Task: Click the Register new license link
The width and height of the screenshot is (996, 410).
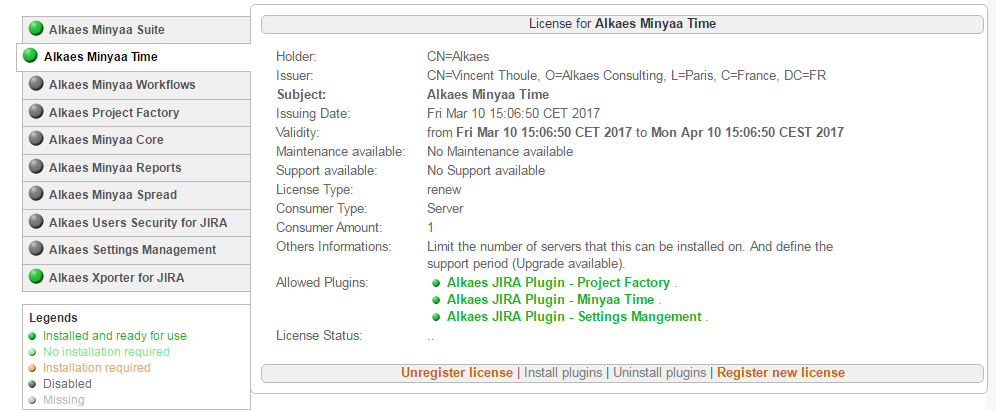Action: pos(781,373)
